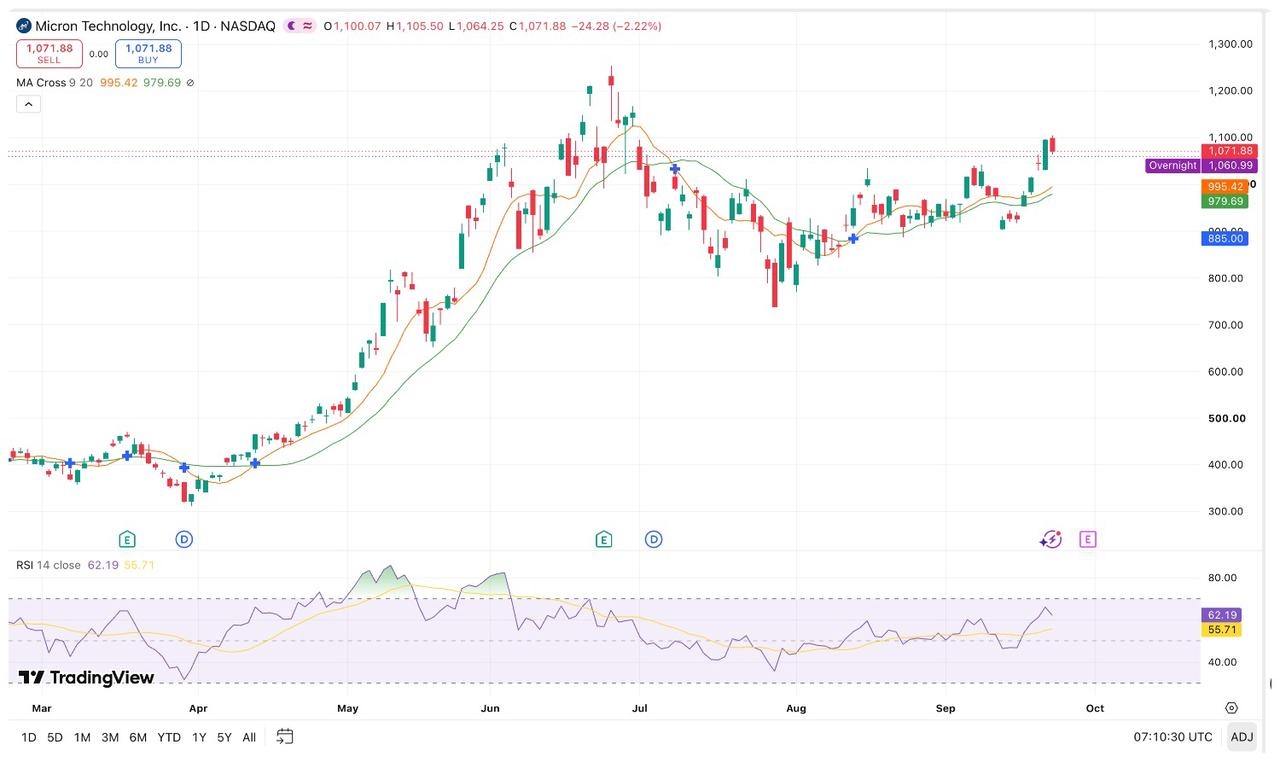Image resolution: width=1280 pixels, height=762 pixels.
Task: Open the first green earnings E marker near March
Action: coord(127,539)
